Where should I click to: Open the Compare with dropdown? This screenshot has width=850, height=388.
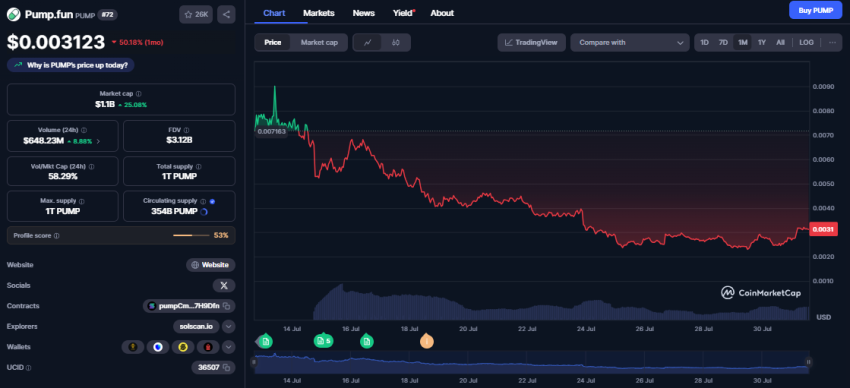tap(630, 42)
